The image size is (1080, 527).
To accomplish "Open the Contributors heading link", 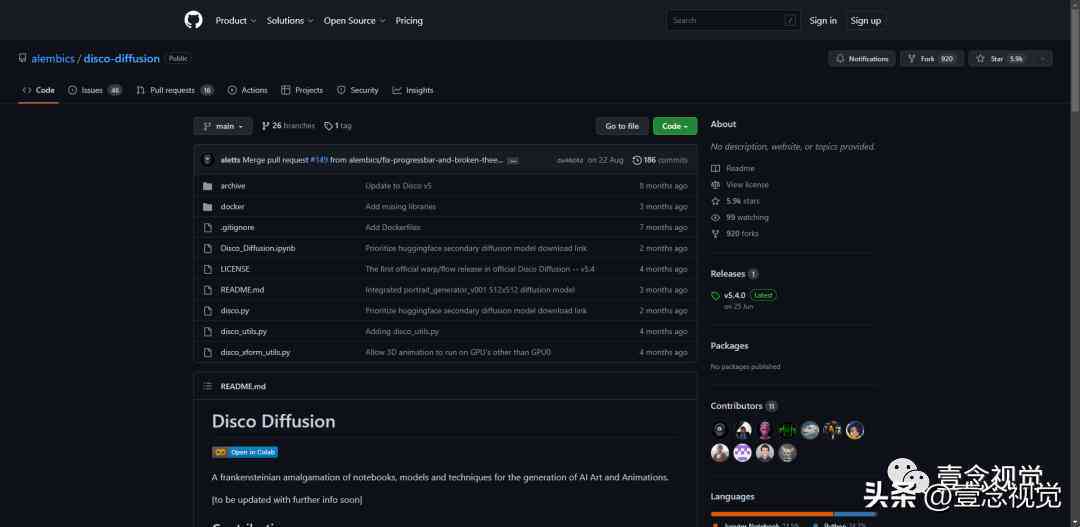I will point(744,406).
